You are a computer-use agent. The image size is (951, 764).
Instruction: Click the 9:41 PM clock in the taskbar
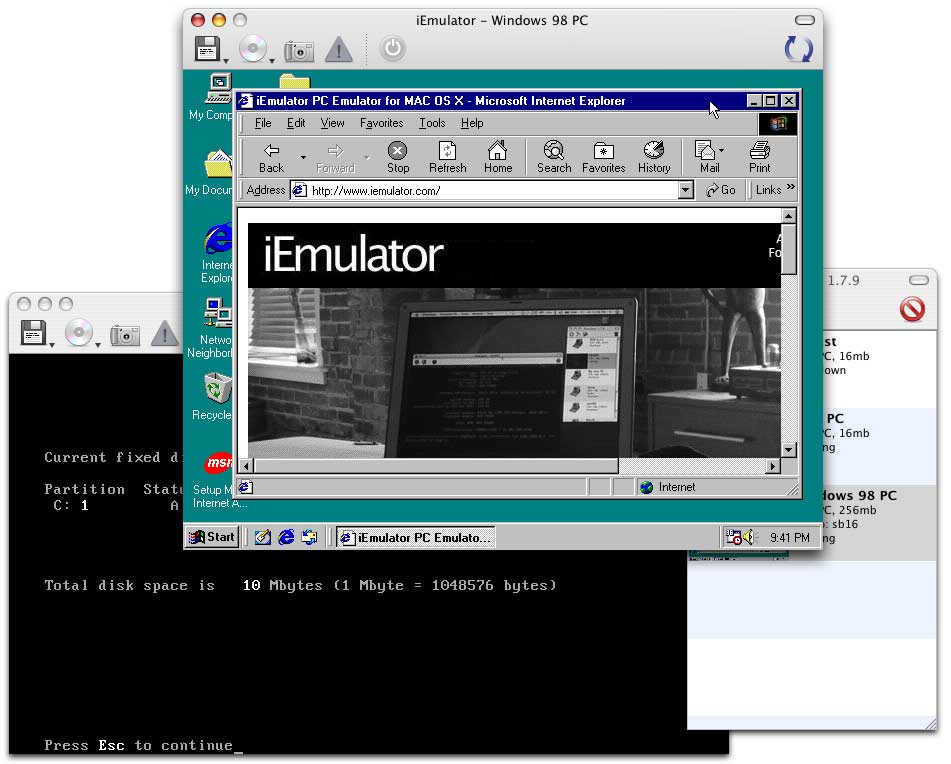pyautogui.click(x=790, y=538)
